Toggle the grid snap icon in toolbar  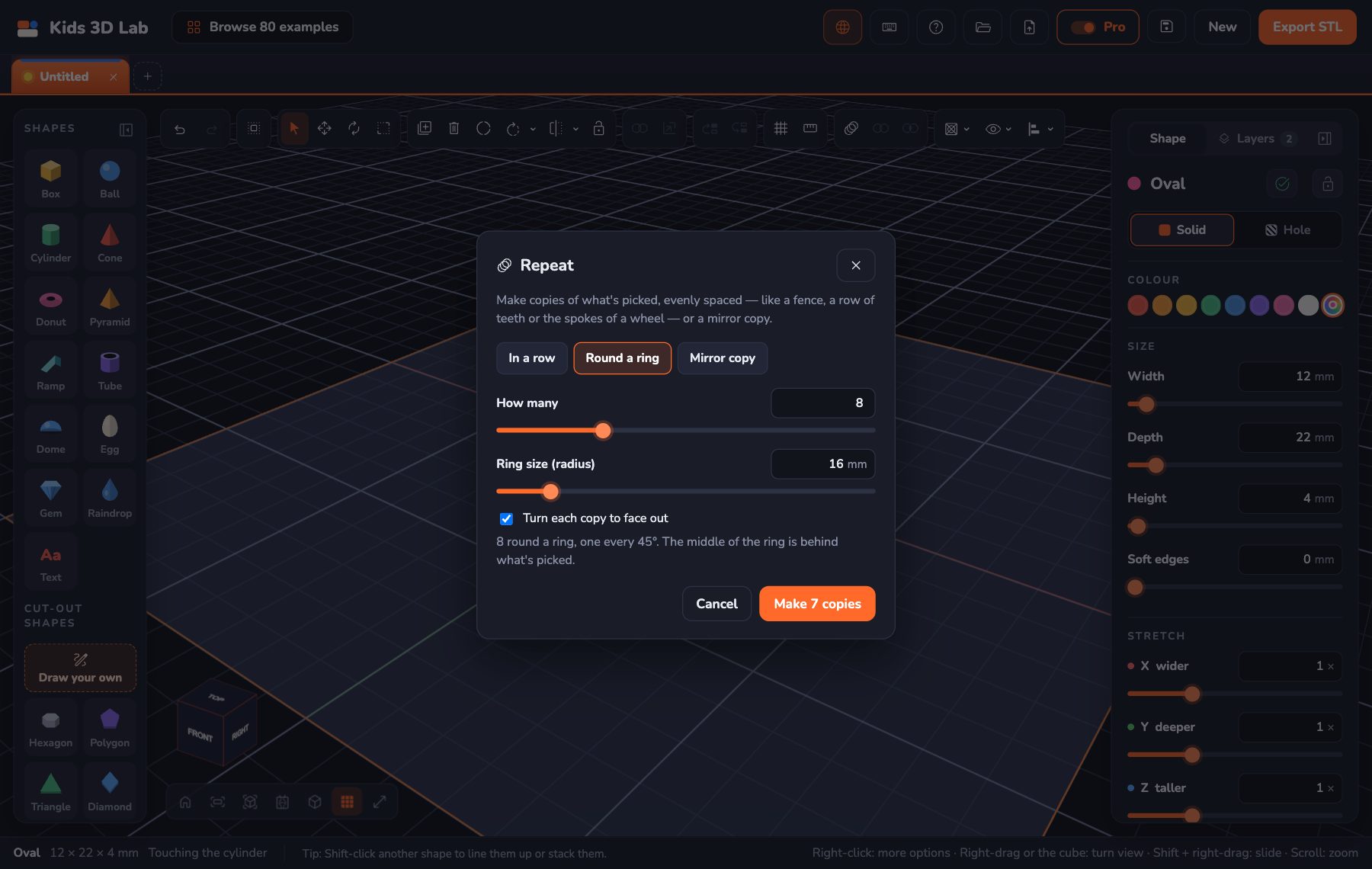point(781,128)
